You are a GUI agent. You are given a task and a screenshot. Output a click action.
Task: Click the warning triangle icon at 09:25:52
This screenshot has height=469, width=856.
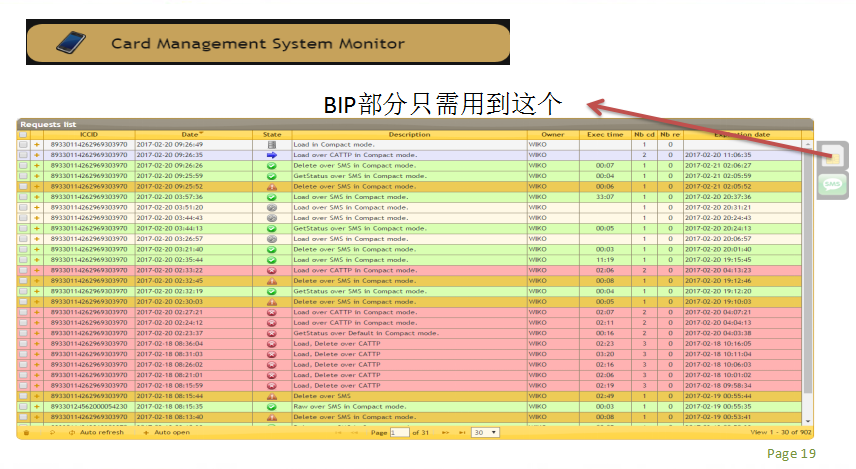(271, 187)
